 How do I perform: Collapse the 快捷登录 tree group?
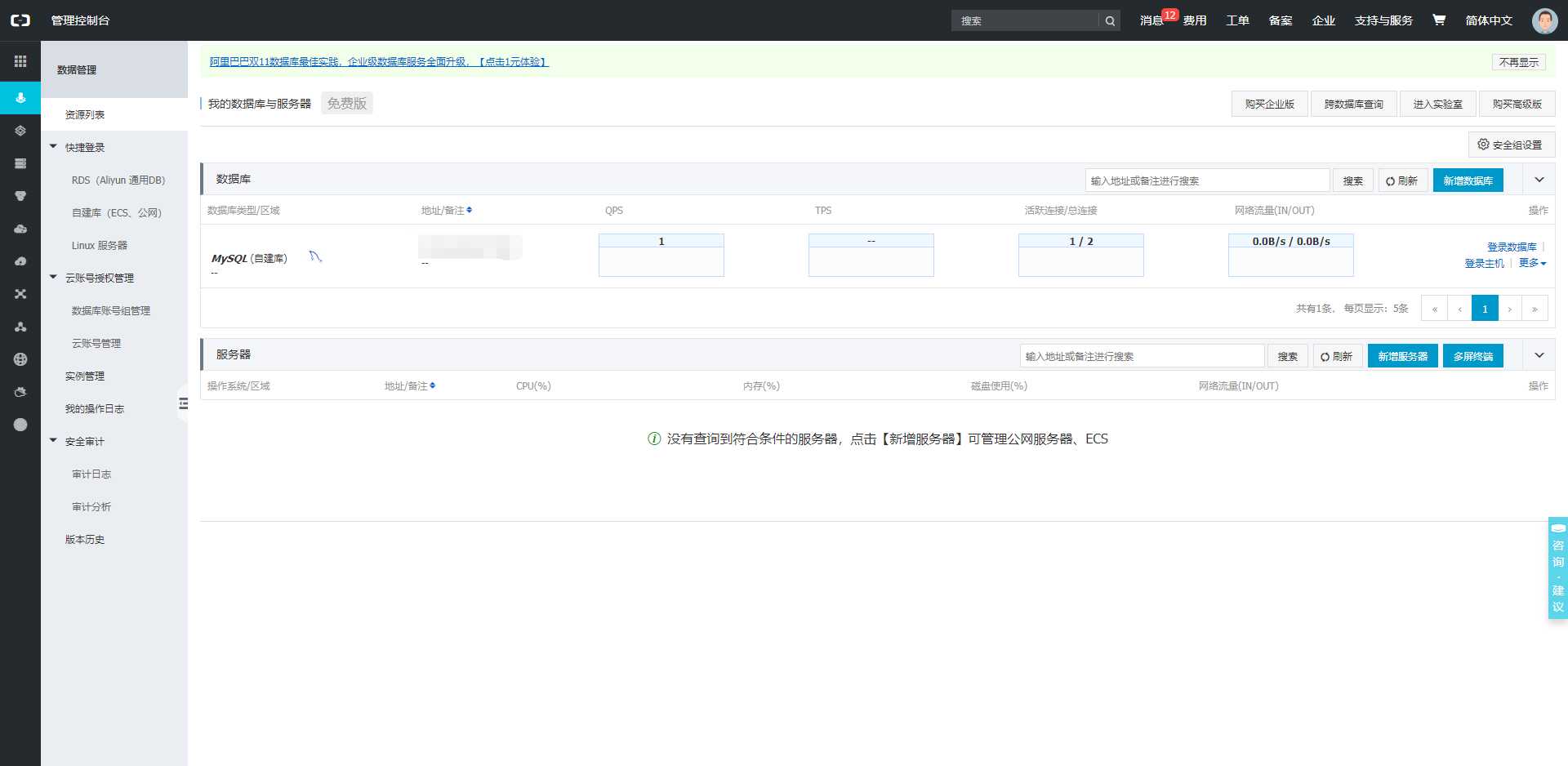tap(53, 147)
